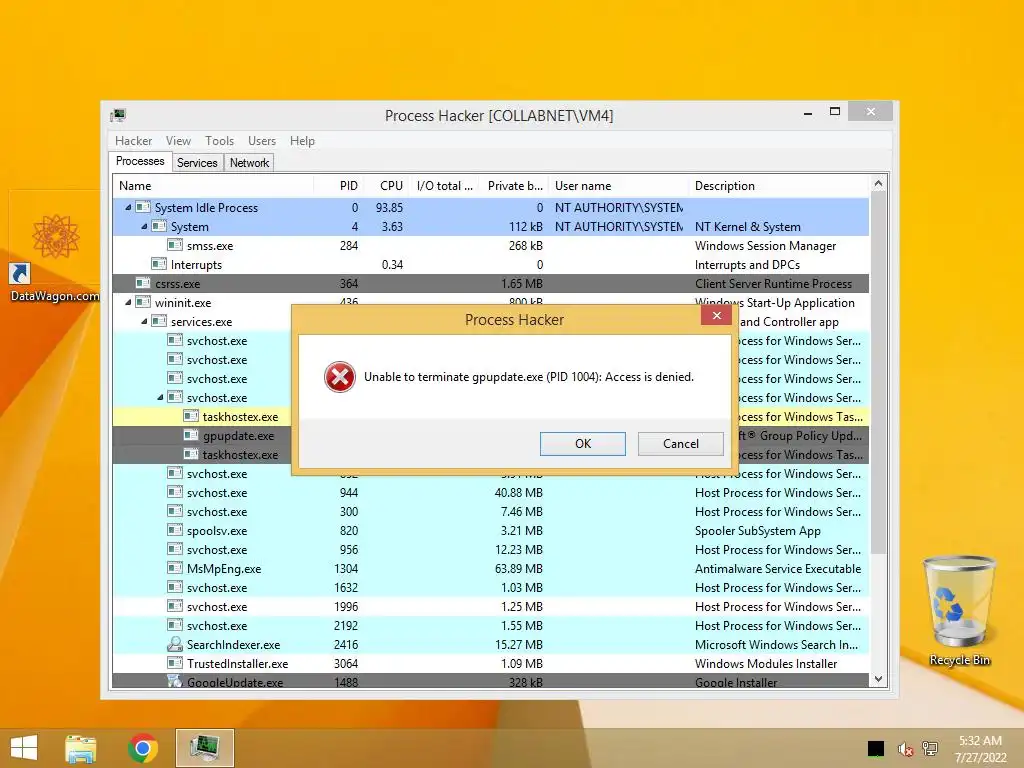This screenshot has height=768, width=1024.
Task: Click the spoolsv.exe process icon
Action: tap(174, 530)
